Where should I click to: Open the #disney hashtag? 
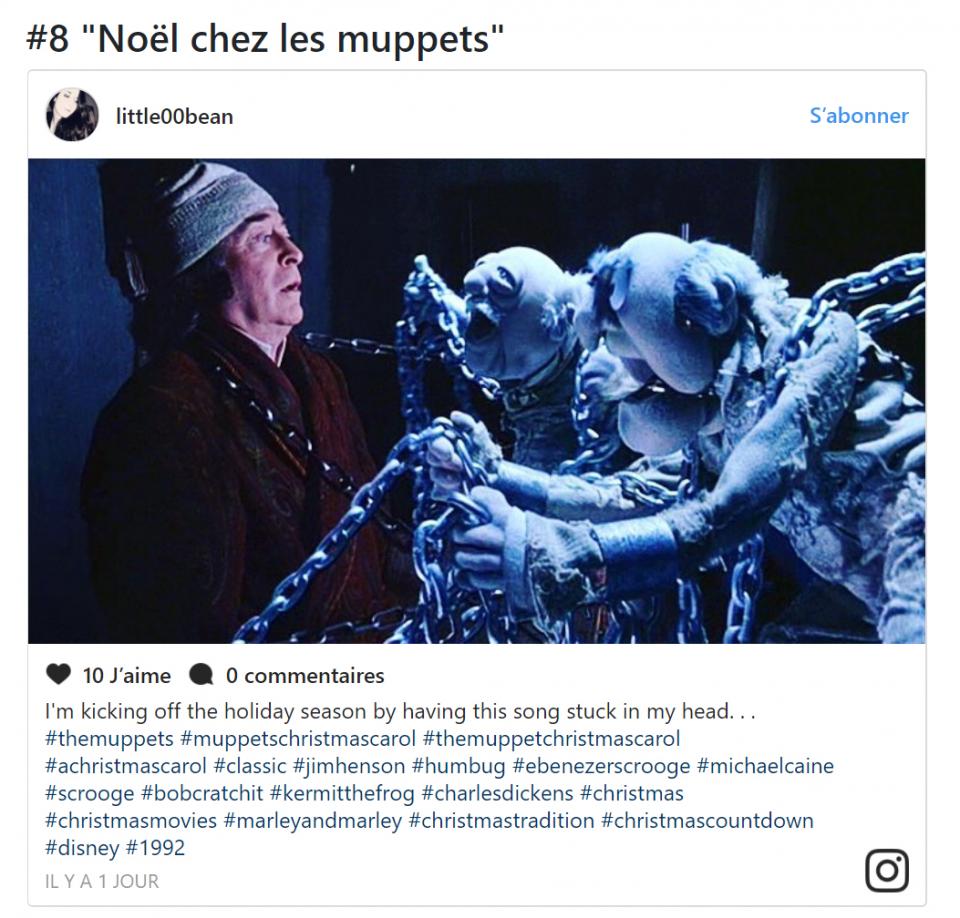coord(82,848)
